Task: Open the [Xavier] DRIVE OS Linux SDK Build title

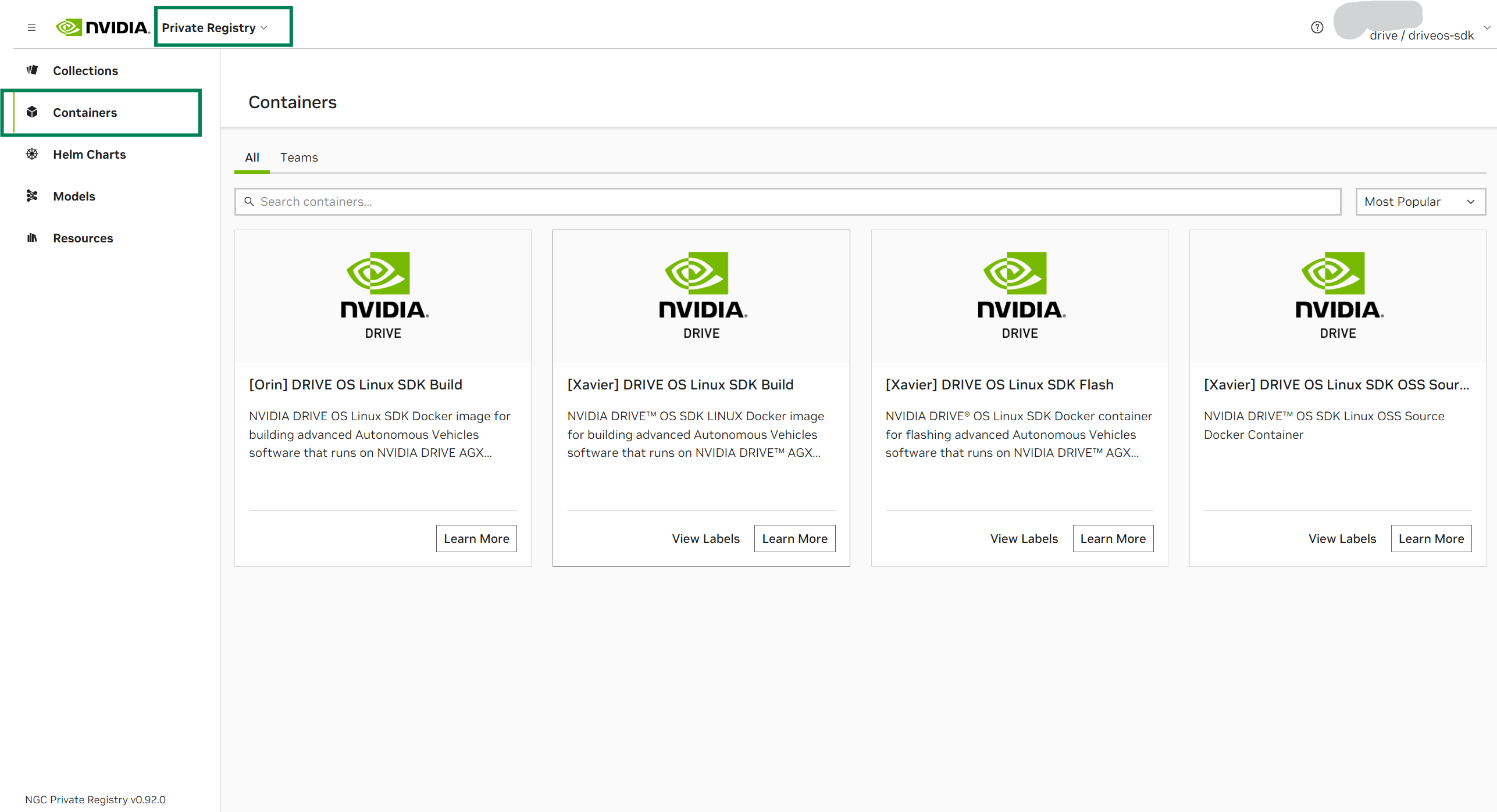Action: pos(680,384)
